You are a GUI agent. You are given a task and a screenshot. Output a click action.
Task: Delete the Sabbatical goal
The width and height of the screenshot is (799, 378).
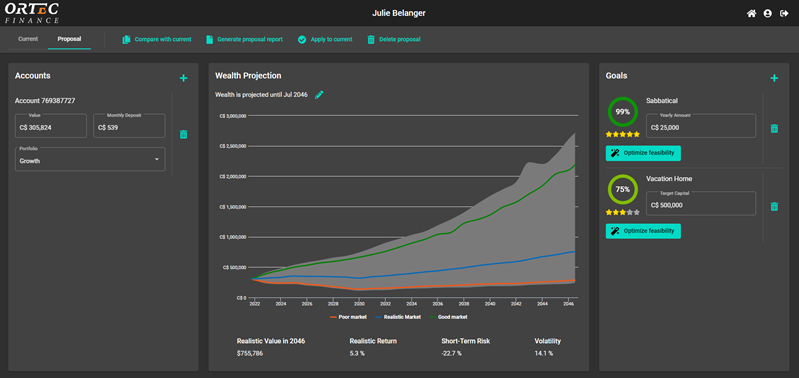(774, 128)
